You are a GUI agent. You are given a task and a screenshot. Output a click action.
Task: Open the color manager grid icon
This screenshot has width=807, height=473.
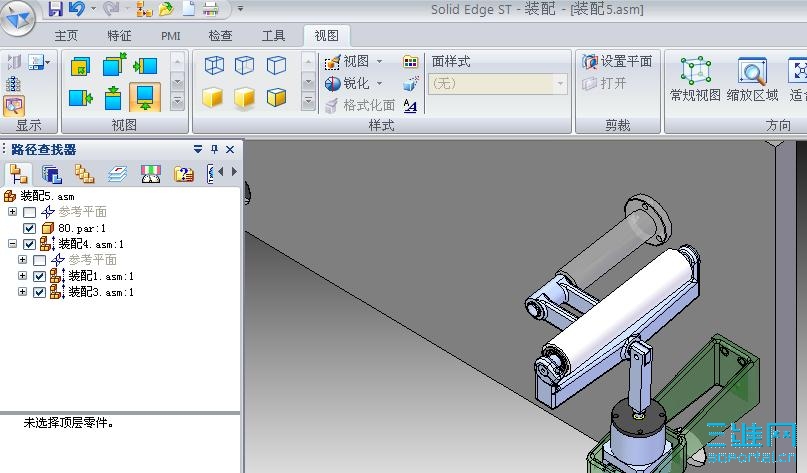(x=410, y=62)
